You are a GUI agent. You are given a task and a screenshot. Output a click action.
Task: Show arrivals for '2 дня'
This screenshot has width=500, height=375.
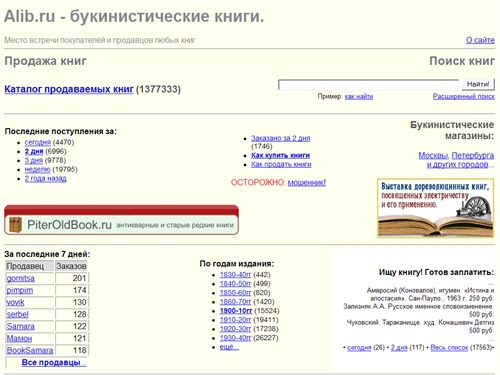tap(34, 151)
